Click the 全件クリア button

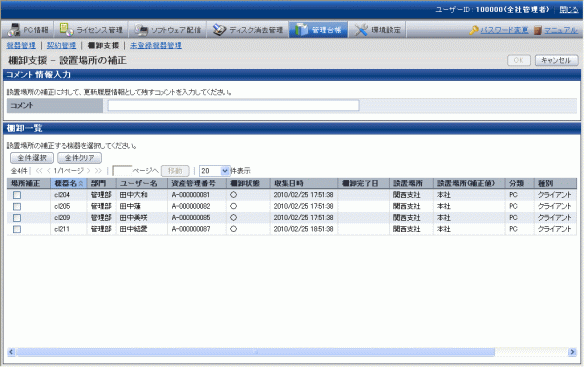(79, 158)
